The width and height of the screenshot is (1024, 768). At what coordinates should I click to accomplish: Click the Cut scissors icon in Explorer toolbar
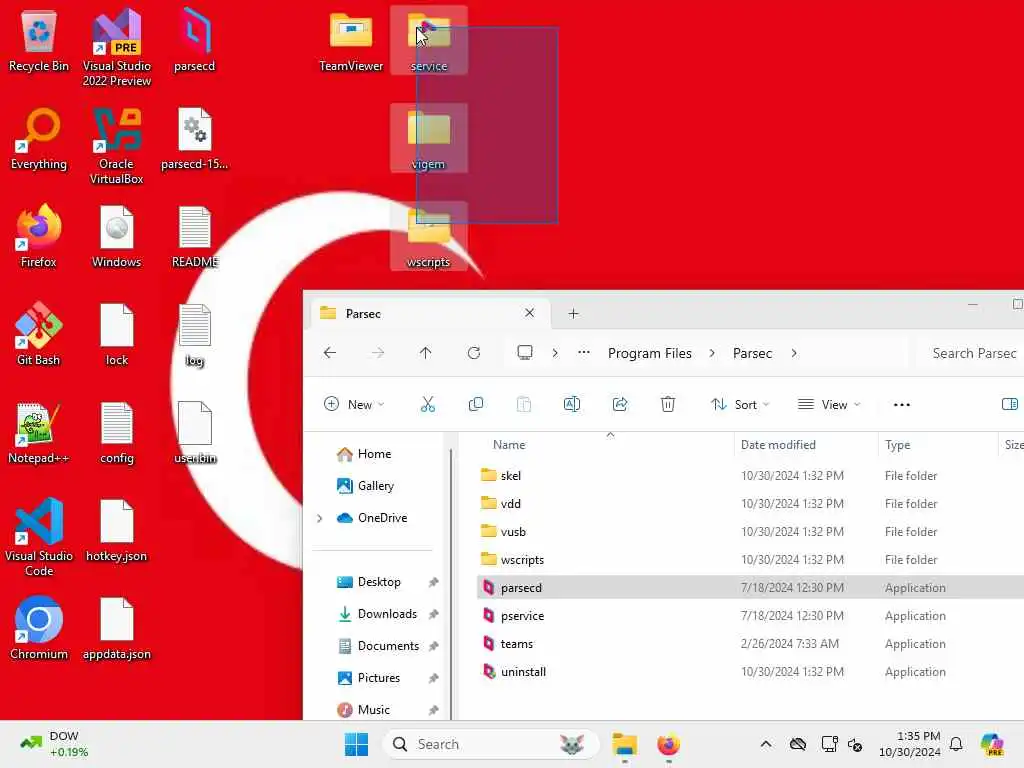428,405
